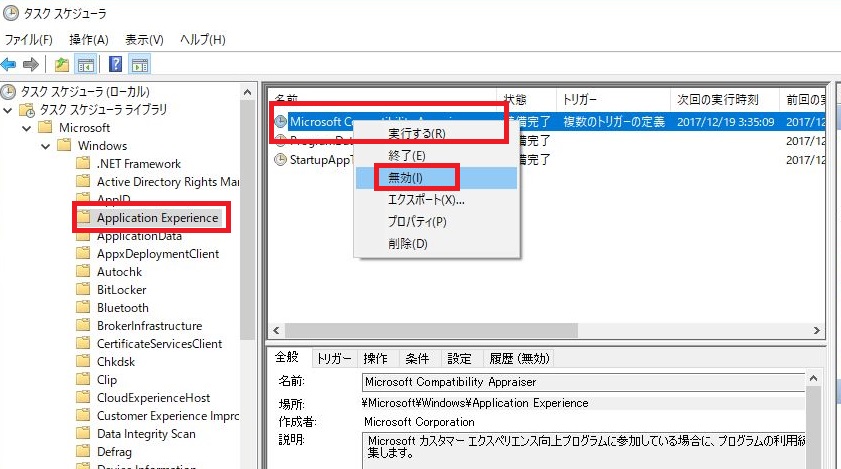
Task: Click the 説明 description text box
Action: tap(584, 451)
